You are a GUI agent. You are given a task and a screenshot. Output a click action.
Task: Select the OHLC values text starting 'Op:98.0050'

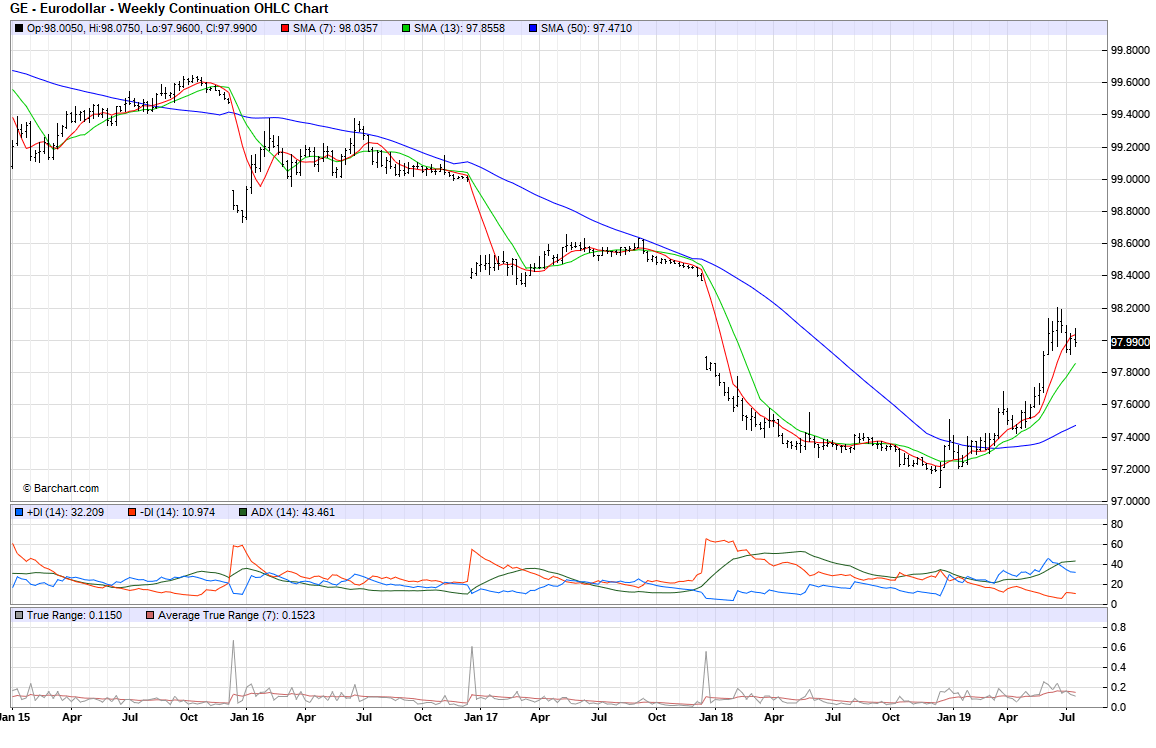[x=142, y=29]
